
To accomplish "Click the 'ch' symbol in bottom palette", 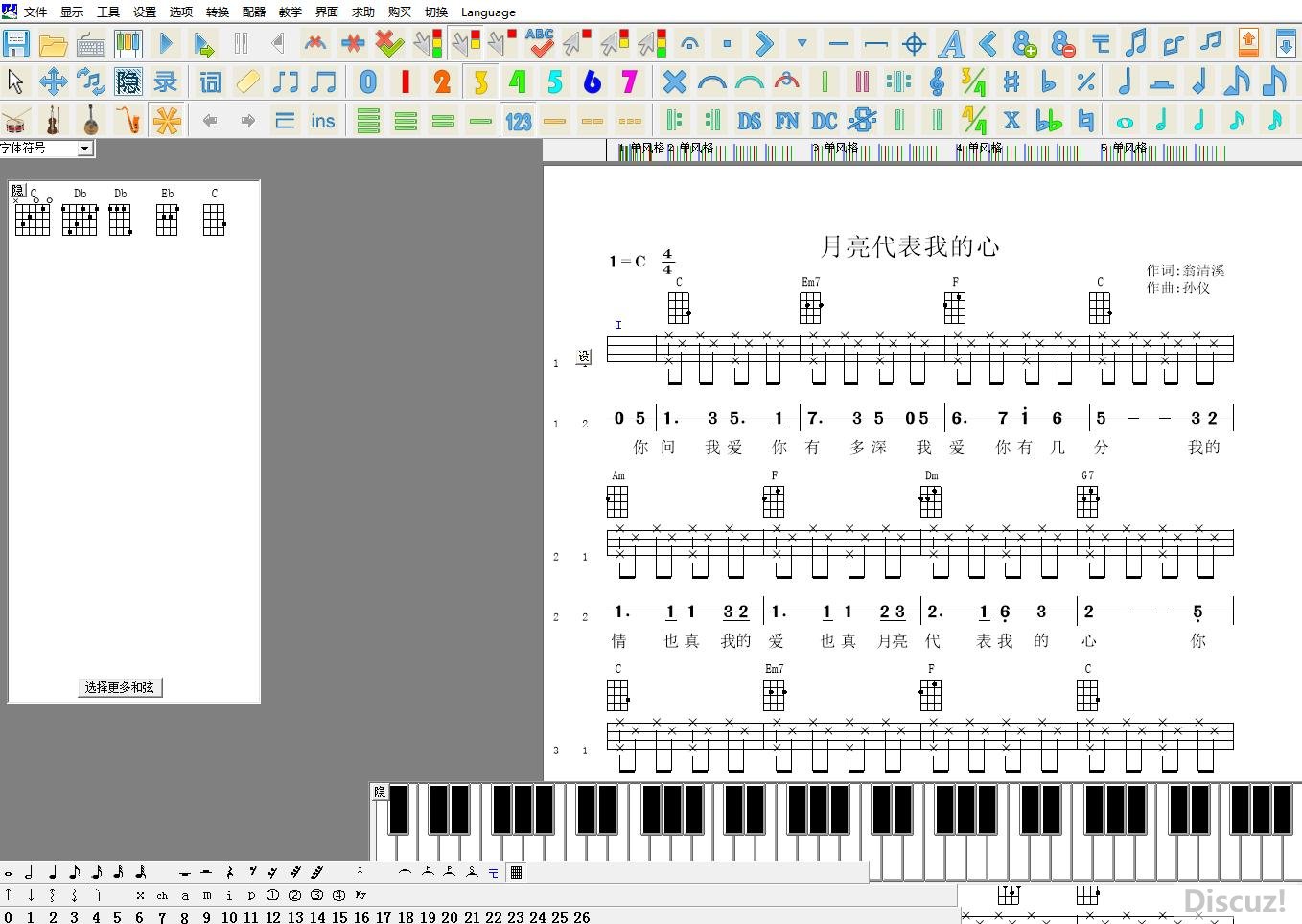I will (162, 895).
